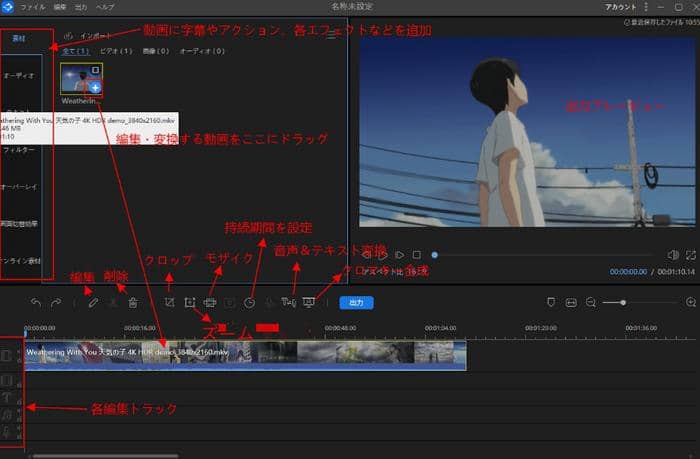
Task: Open the chroma key monitor icon
Action: coord(308,303)
